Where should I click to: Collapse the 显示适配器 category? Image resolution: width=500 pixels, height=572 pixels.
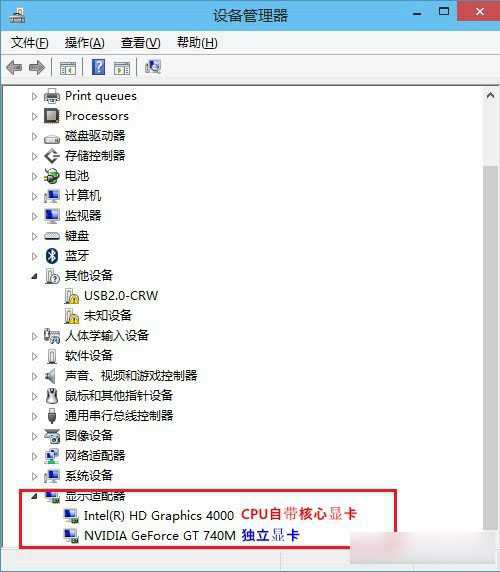tap(34, 496)
